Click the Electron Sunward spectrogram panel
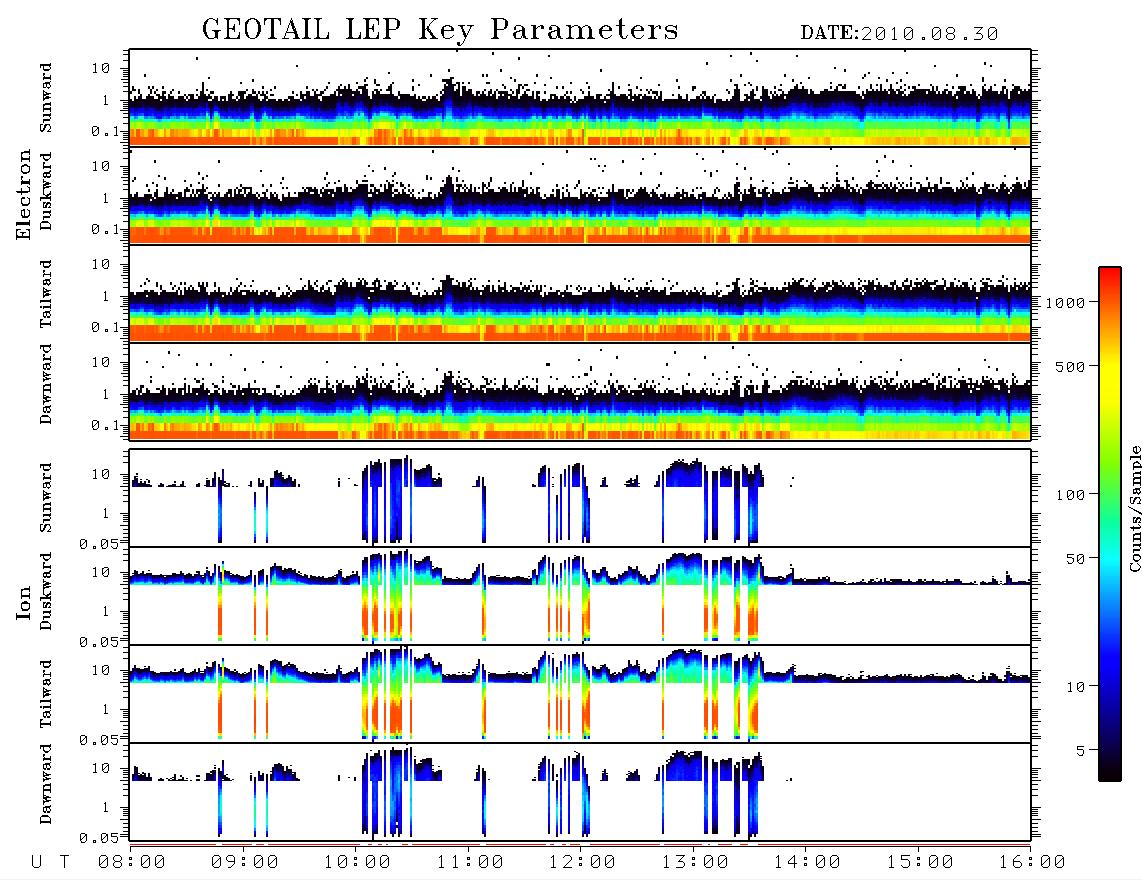This screenshot has width=1142, height=880. coord(580,98)
